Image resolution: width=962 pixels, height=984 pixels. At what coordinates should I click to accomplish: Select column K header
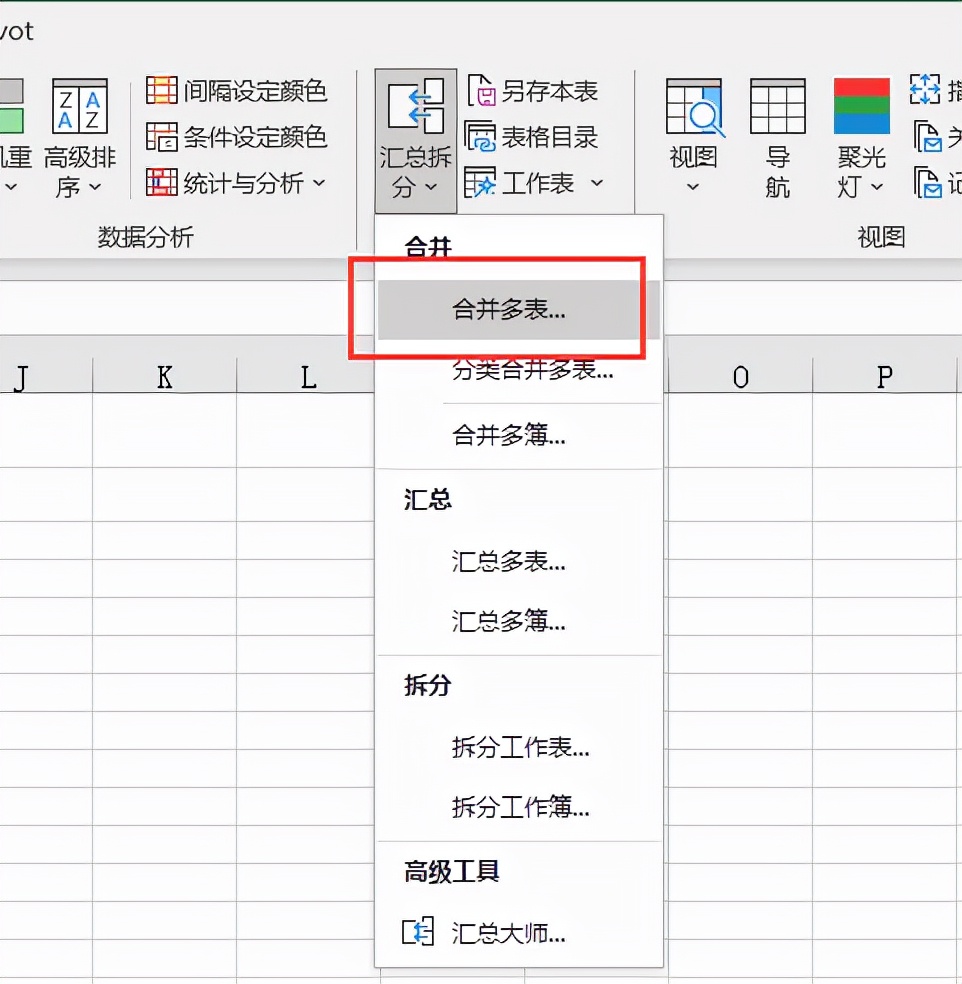click(x=164, y=377)
